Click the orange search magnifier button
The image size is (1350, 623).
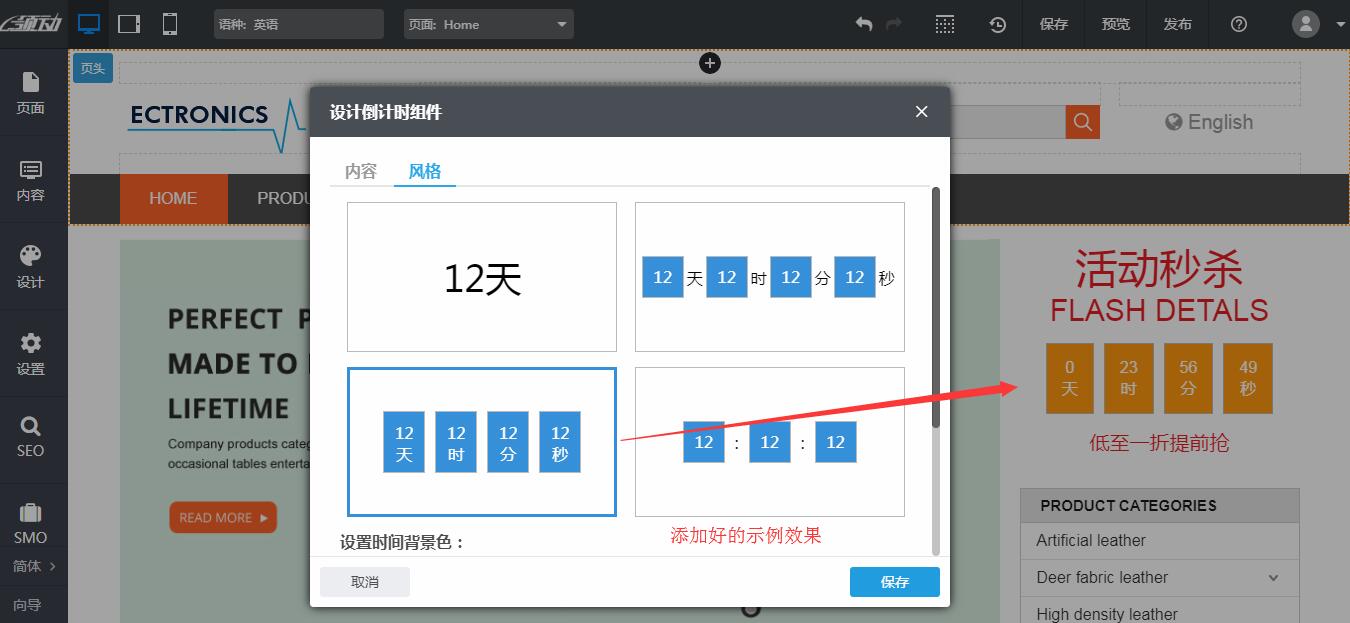[1082, 122]
